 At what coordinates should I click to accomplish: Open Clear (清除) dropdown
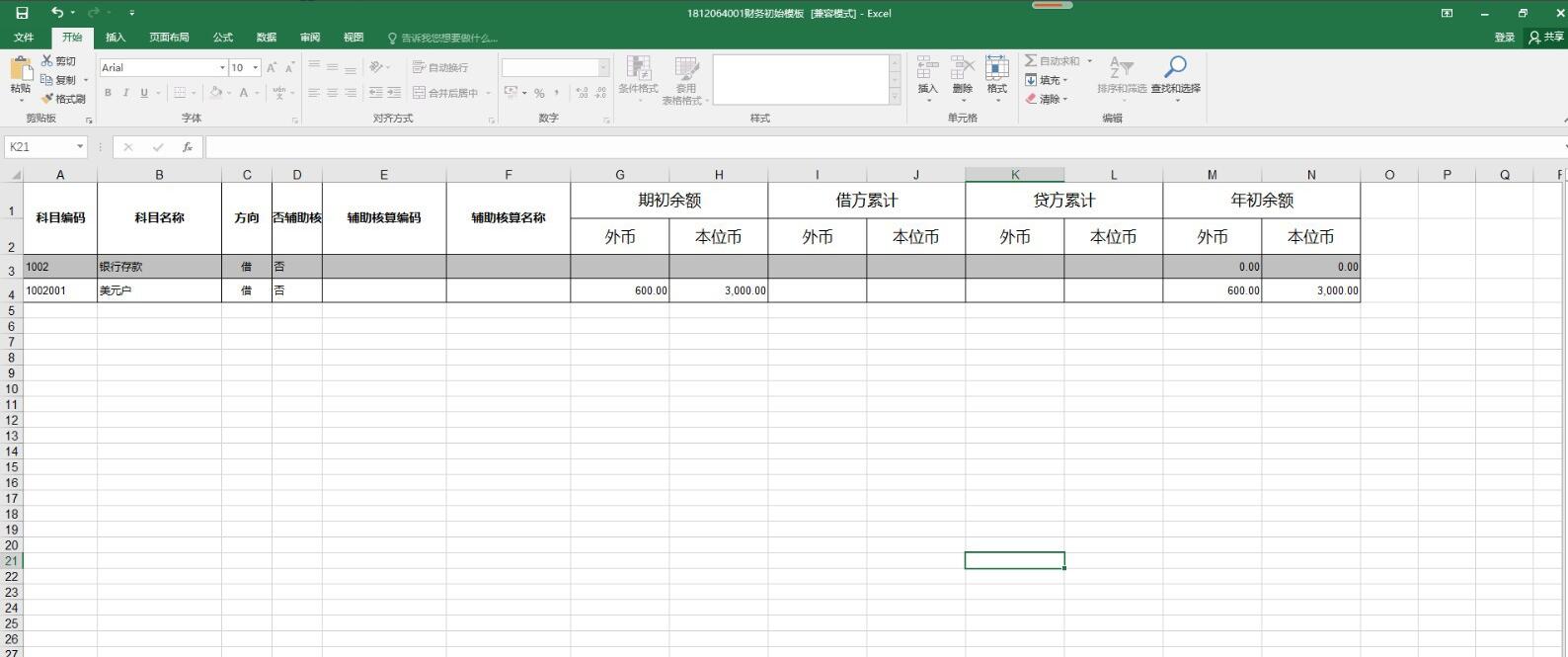tap(1047, 99)
